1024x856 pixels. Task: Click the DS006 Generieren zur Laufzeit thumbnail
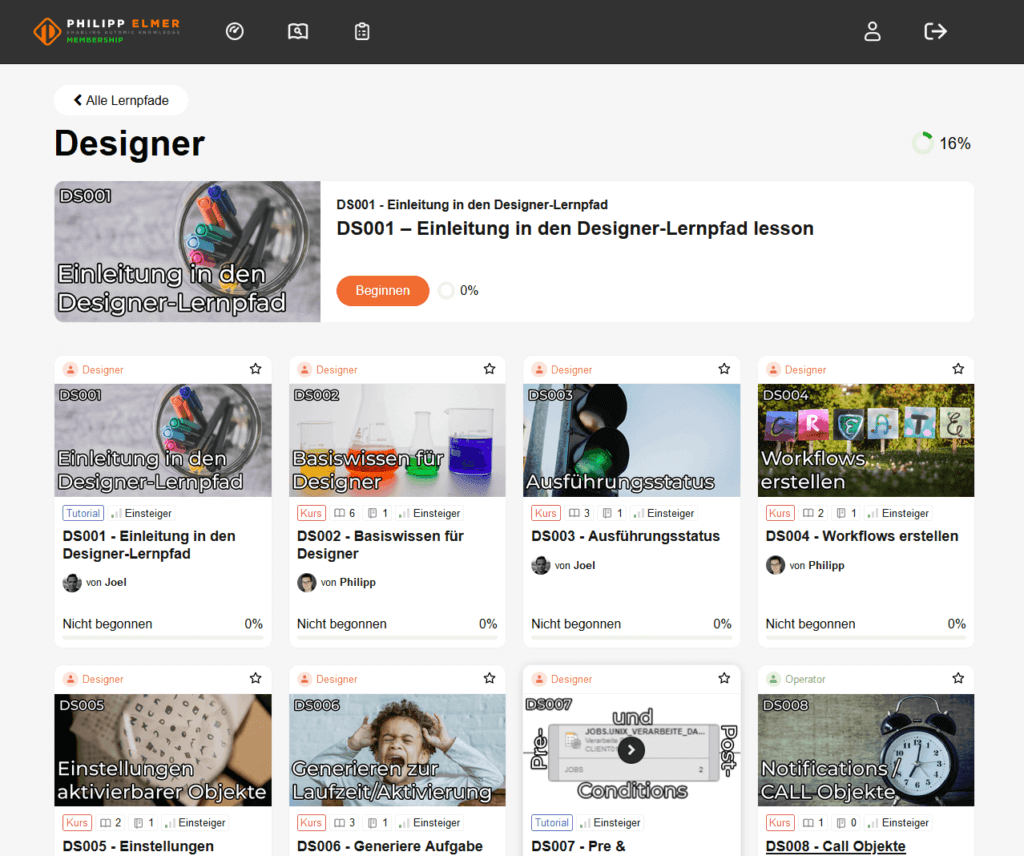397,750
